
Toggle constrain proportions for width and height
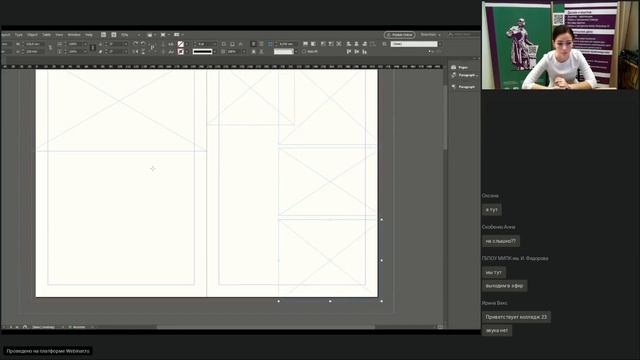point(50,48)
